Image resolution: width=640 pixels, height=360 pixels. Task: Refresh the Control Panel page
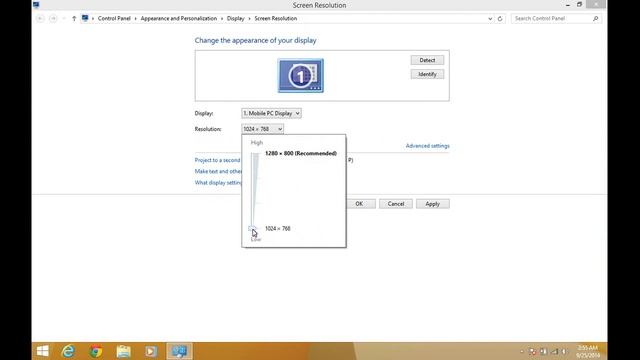pos(500,18)
